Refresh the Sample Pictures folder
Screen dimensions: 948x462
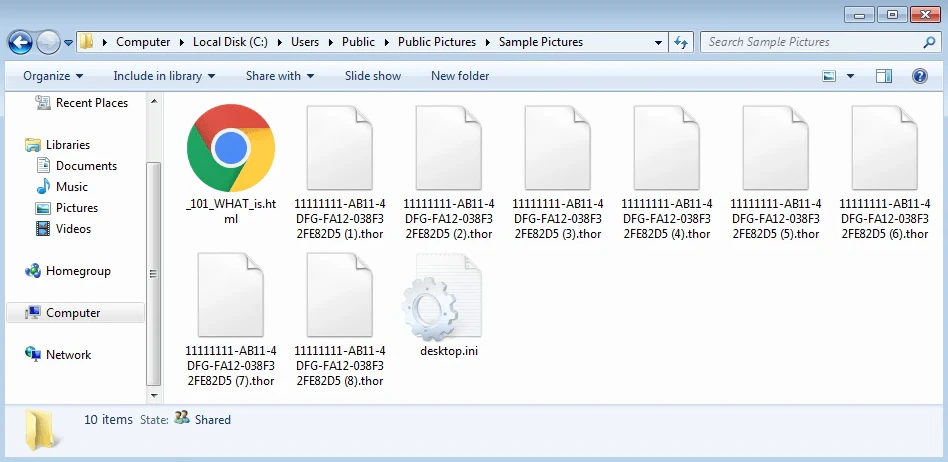coord(681,42)
